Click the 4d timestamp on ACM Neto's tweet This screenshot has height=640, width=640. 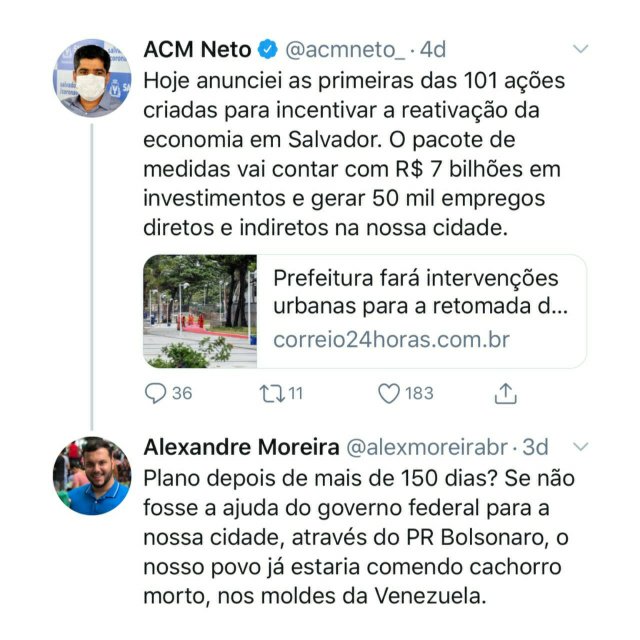click(433, 48)
